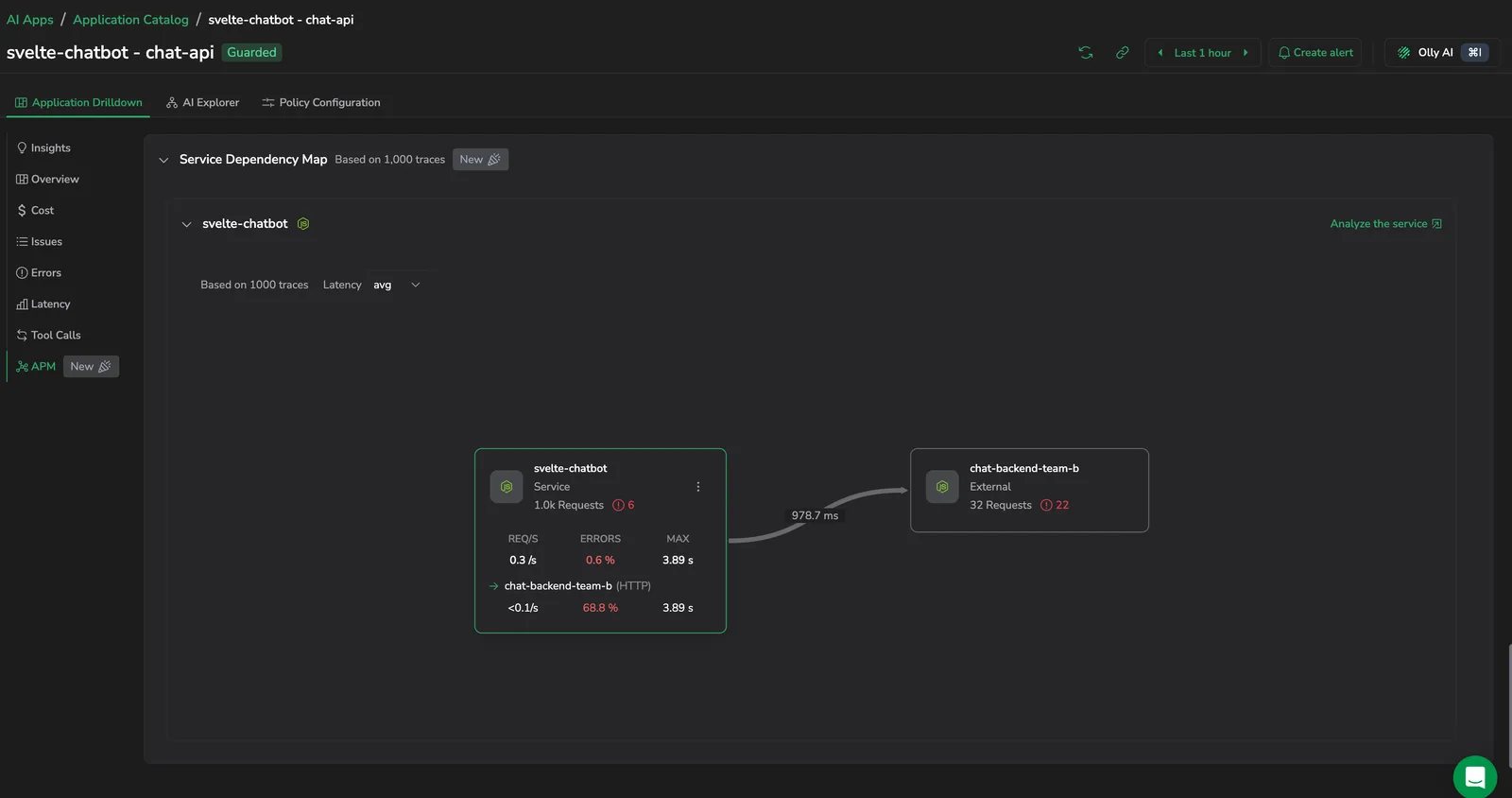This screenshot has width=1512, height=798.
Task: Open Cost section in sidebar
Action: 35,211
